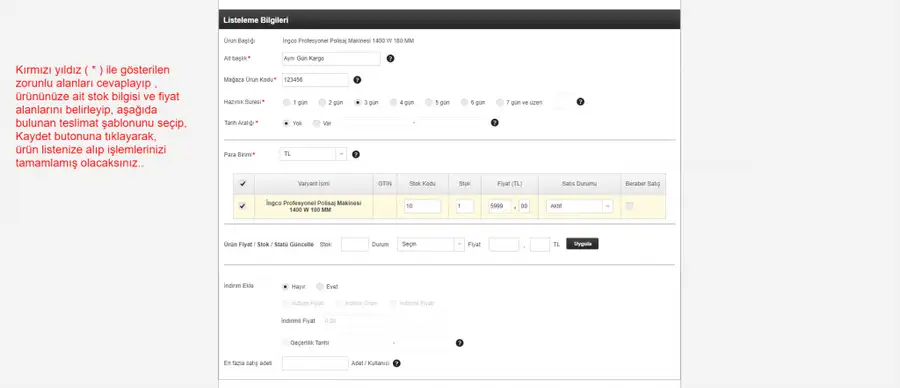The height and width of the screenshot is (388, 900).
Task: Open help icon for Tarih Aralığı row
Action: (495, 122)
